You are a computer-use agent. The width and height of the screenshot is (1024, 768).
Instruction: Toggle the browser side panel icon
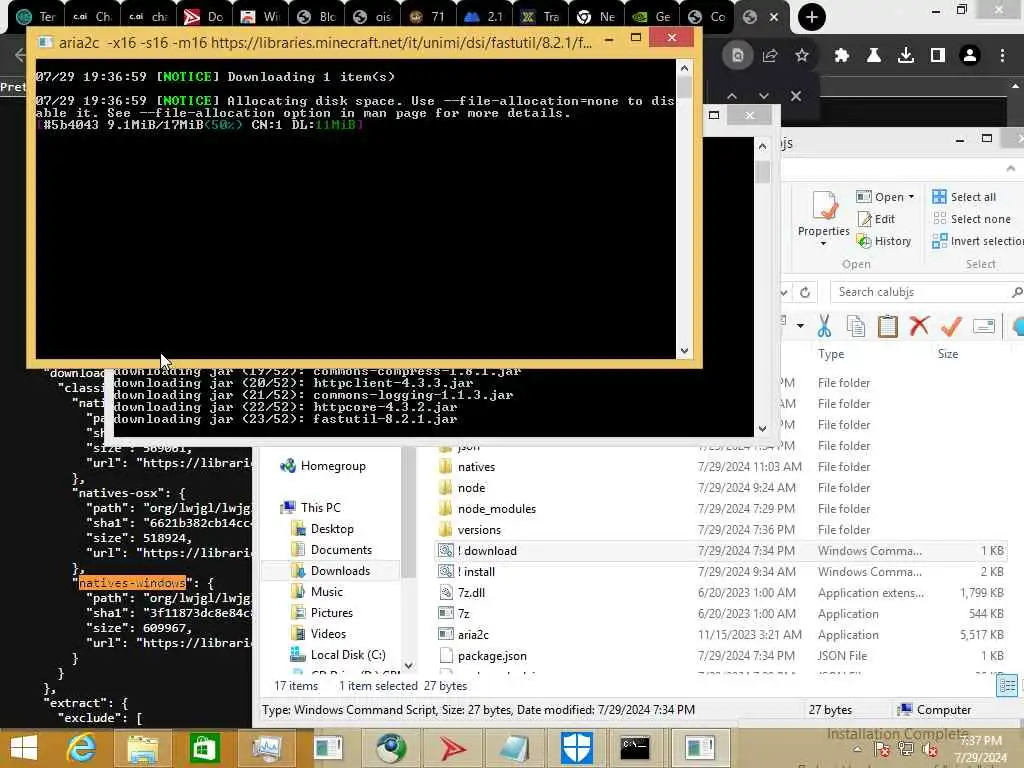tap(938, 56)
